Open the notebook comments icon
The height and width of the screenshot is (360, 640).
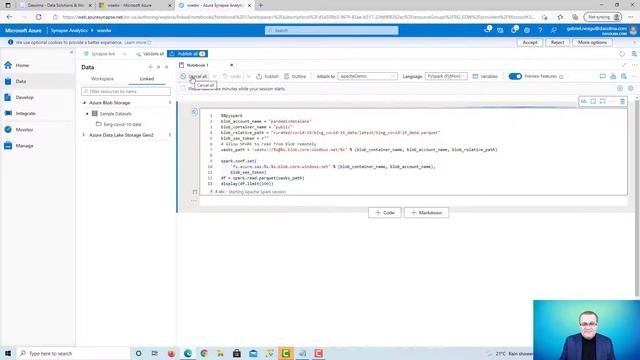point(602,76)
